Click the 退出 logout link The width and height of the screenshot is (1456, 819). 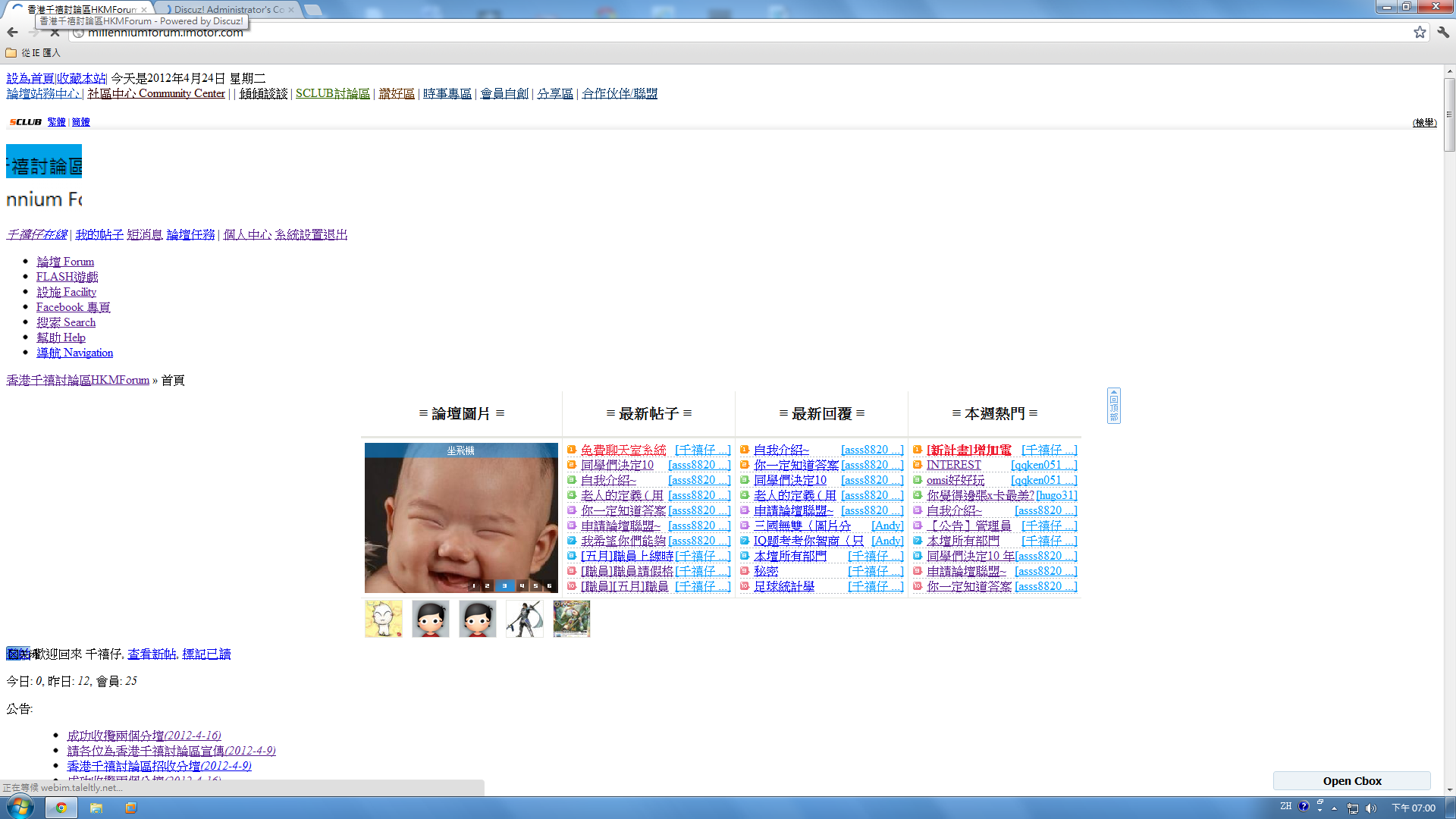point(335,234)
